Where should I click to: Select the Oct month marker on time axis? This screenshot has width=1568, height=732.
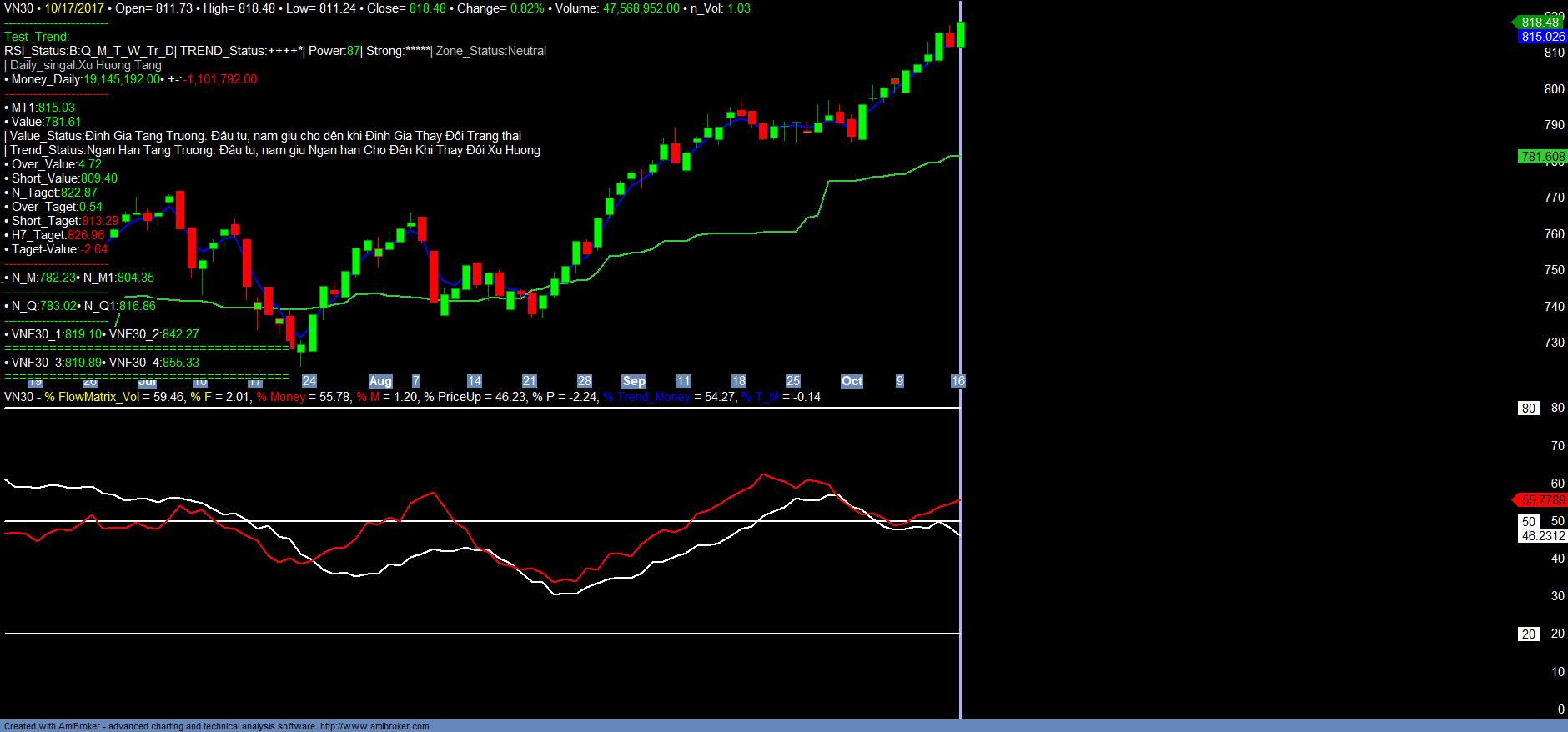[x=852, y=381]
